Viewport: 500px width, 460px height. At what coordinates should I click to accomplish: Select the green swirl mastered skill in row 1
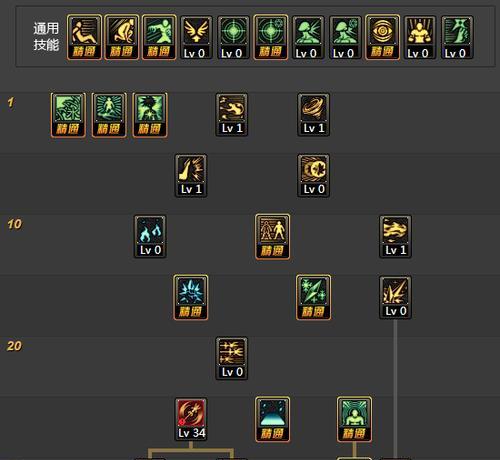[x=68, y=115]
